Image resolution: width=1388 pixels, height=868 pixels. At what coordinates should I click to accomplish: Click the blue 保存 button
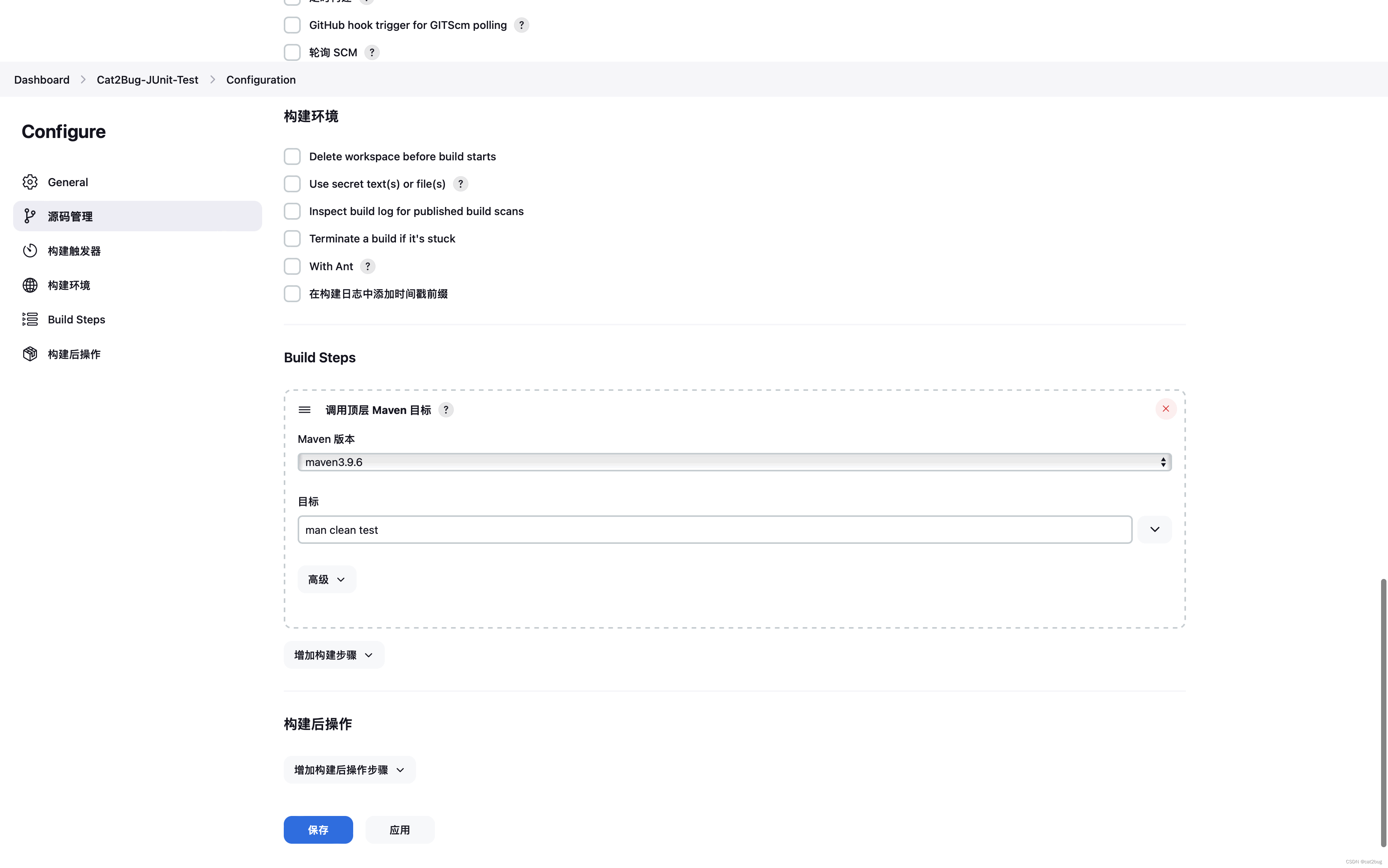click(x=318, y=829)
